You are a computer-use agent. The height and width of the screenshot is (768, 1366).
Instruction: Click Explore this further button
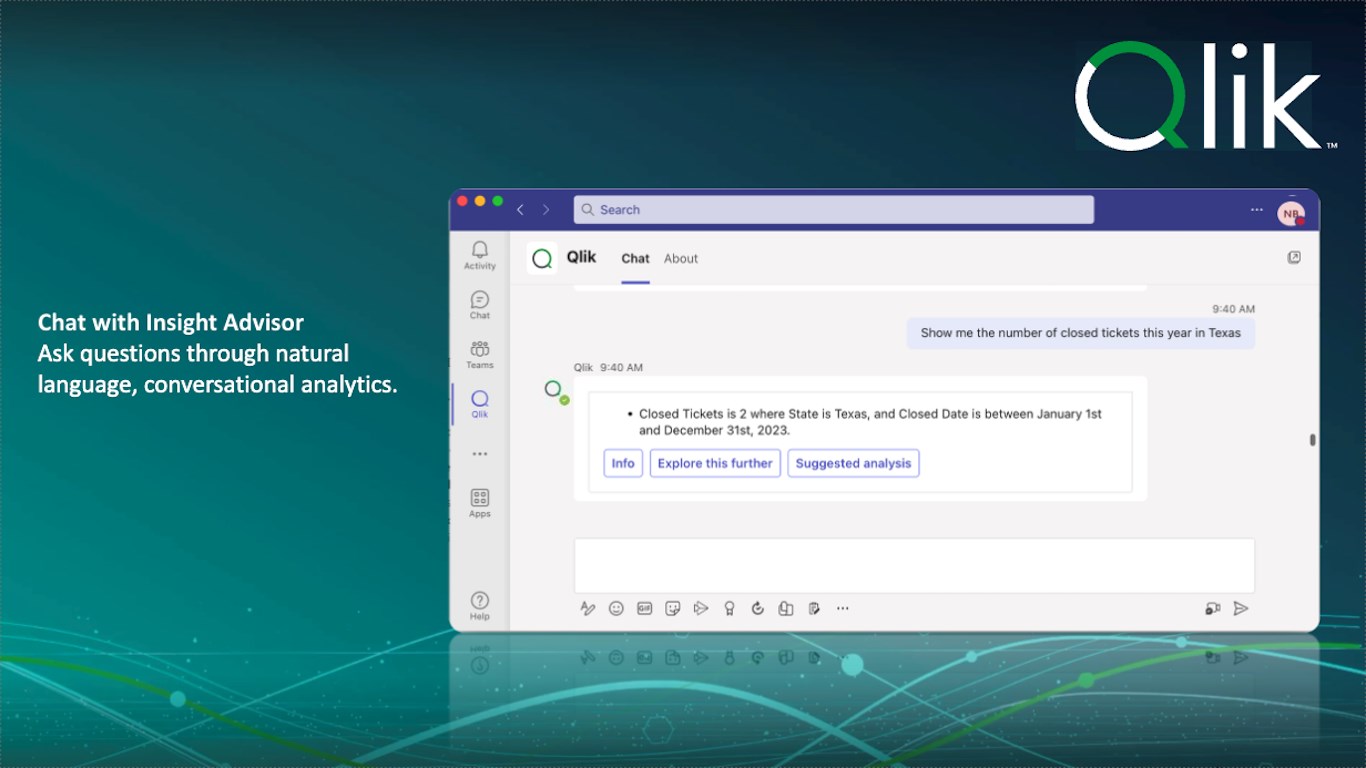(715, 463)
